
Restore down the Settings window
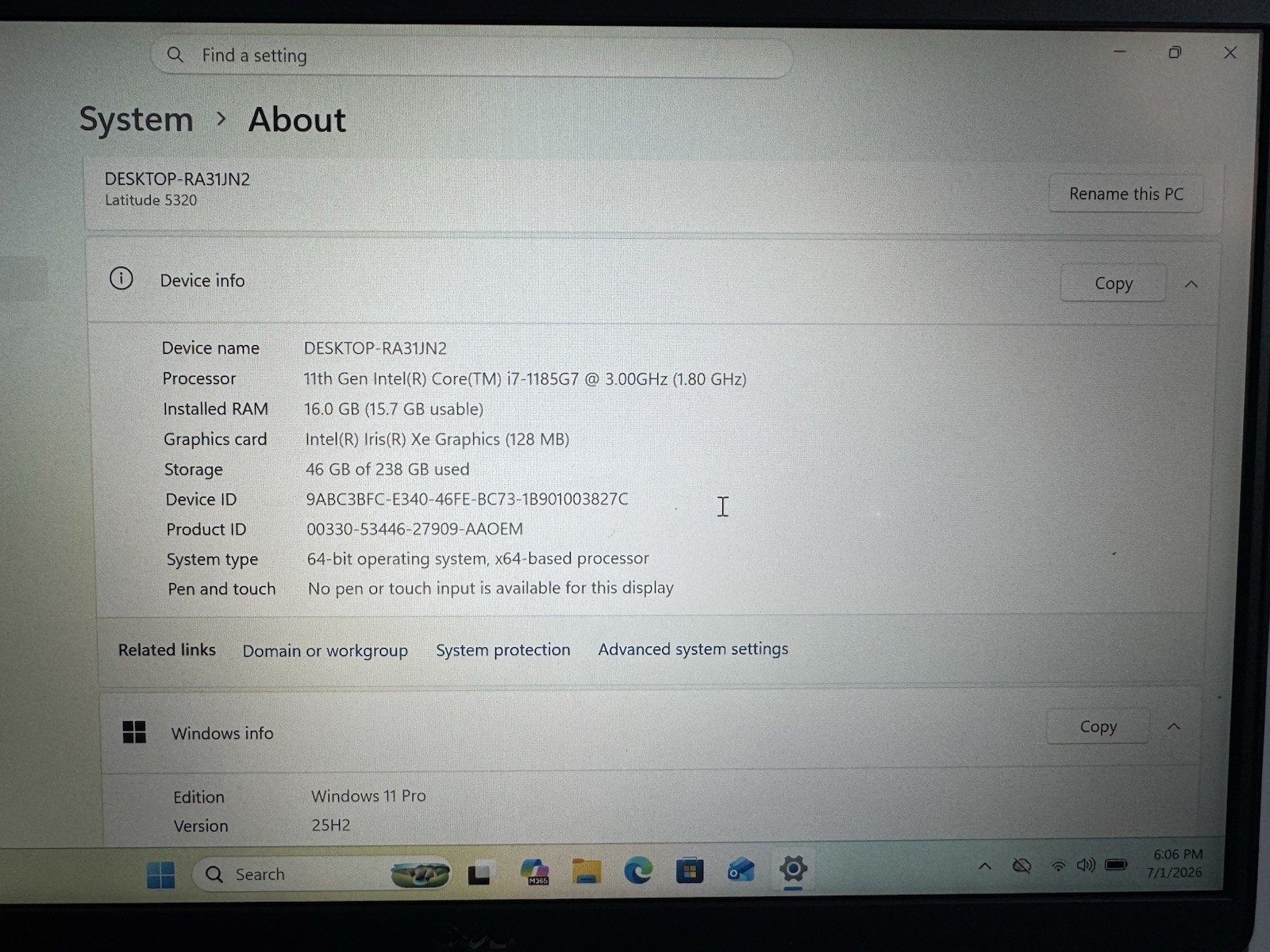[x=1175, y=52]
